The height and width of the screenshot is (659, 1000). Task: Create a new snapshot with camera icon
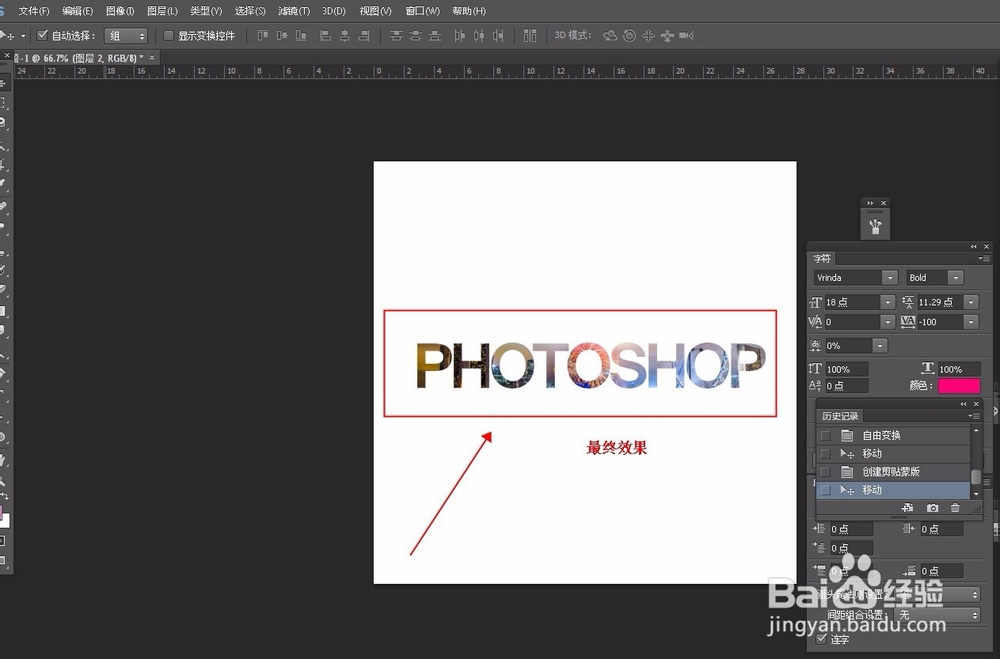click(932, 508)
